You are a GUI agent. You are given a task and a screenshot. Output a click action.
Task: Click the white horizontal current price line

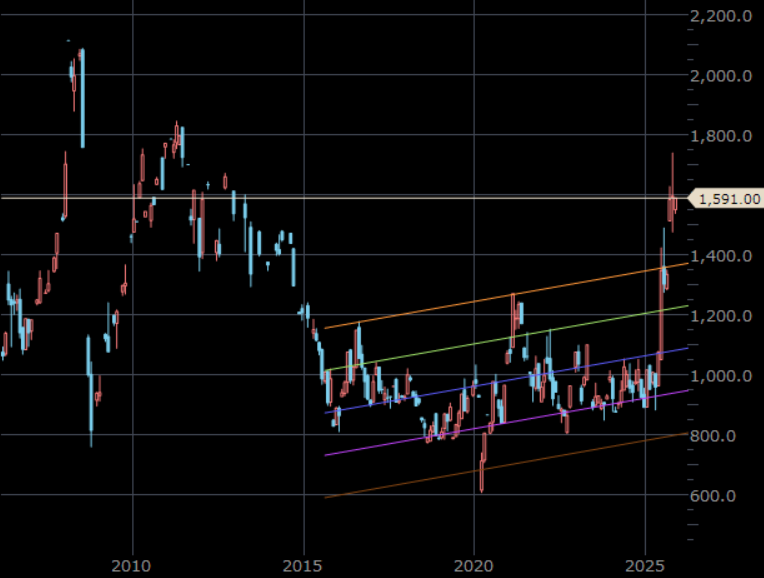tap(400, 198)
